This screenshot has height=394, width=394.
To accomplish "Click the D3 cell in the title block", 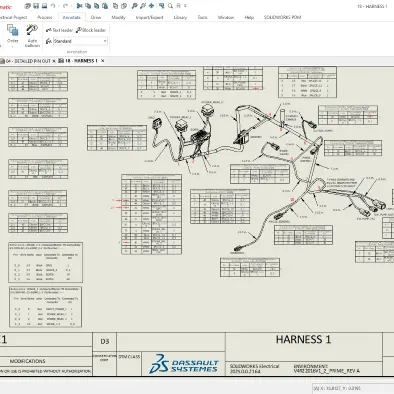I will point(105,341).
